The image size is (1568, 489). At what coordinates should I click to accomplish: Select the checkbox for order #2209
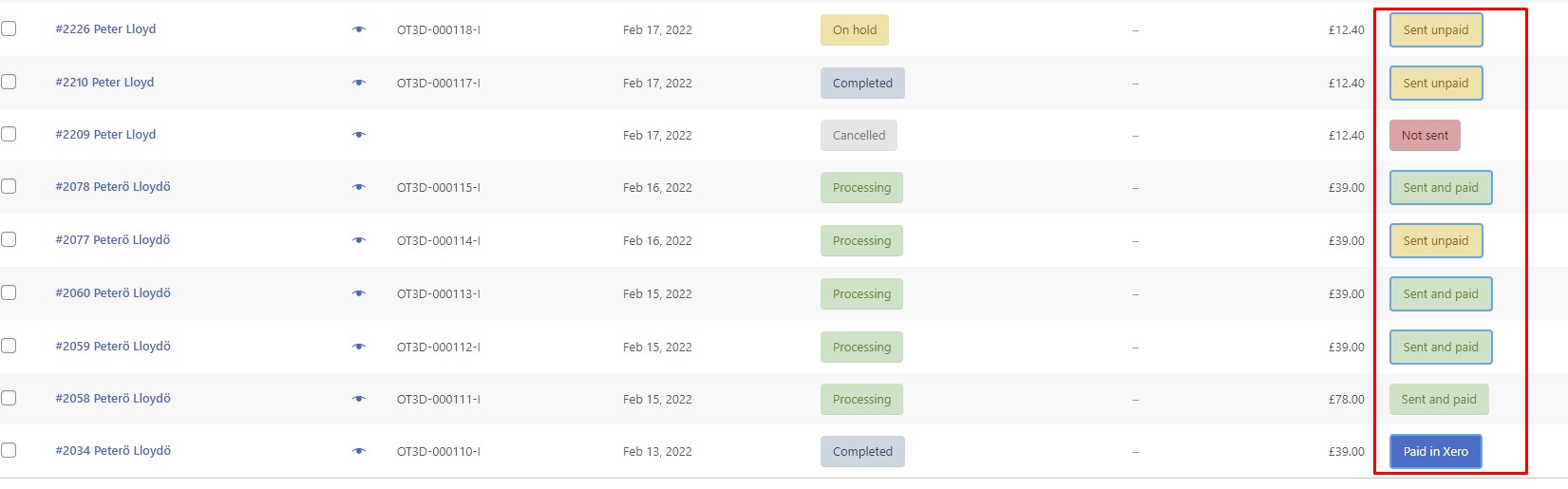point(9,134)
